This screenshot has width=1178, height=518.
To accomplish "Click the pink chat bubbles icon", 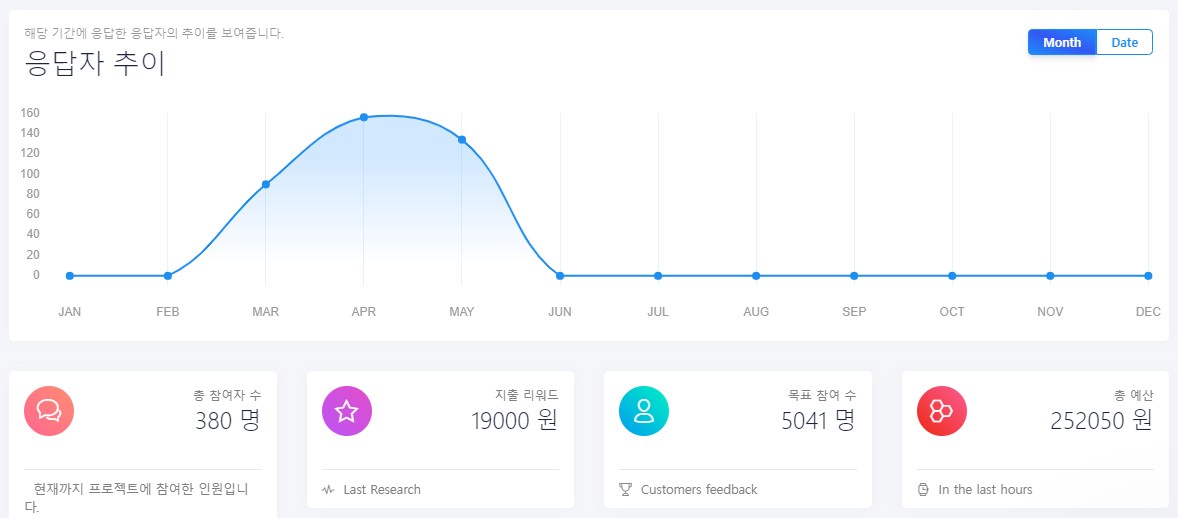I will (x=49, y=410).
